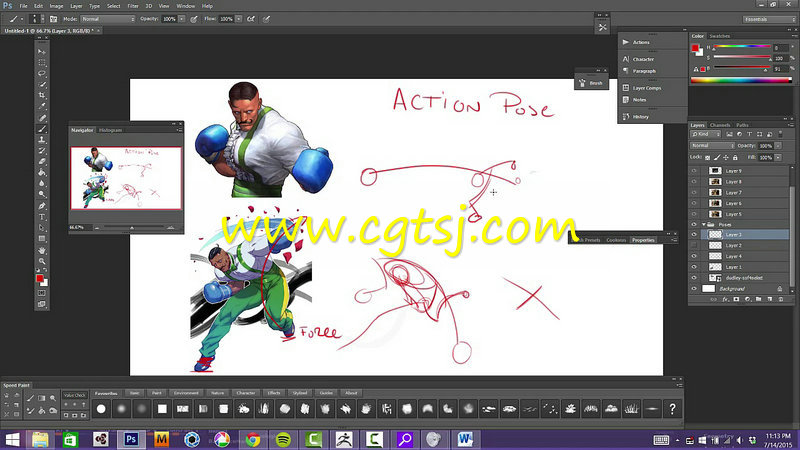Open the layer filter Kind dropdown
This screenshot has height=450, width=800.
pyautogui.click(x=706, y=134)
